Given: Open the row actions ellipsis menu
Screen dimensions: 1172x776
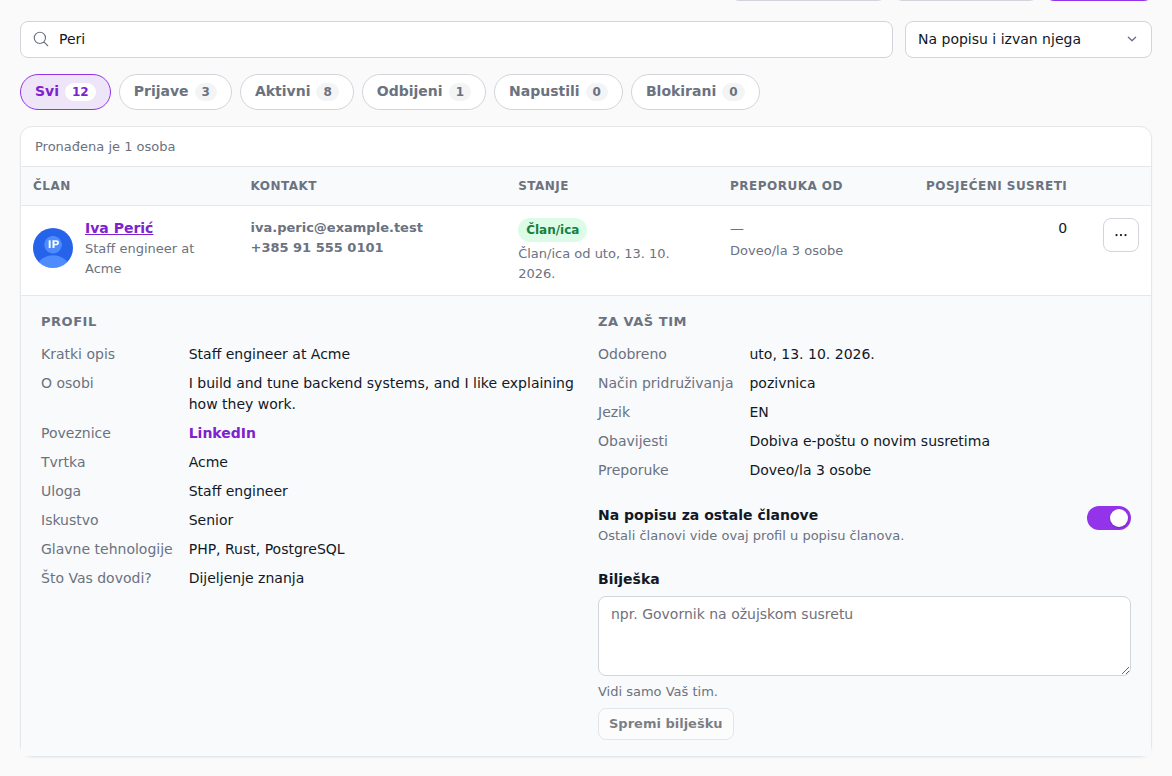Looking at the screenshot, I should (1120, 235).
